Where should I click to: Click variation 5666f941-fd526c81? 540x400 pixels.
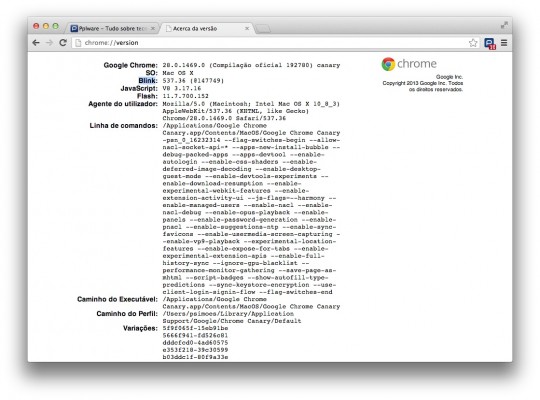click(x=195, y=335)
